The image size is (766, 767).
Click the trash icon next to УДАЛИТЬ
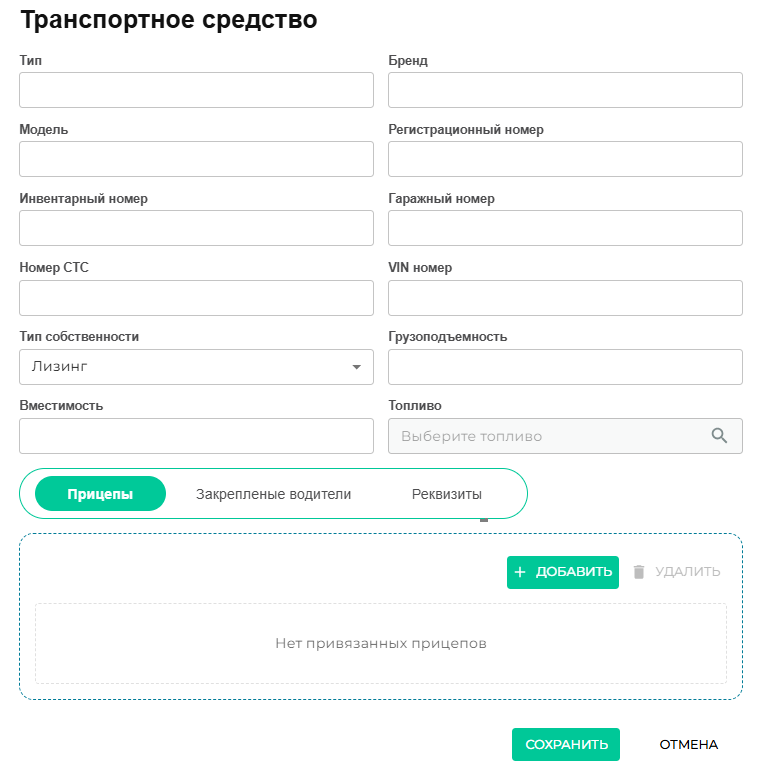point(638,572)
